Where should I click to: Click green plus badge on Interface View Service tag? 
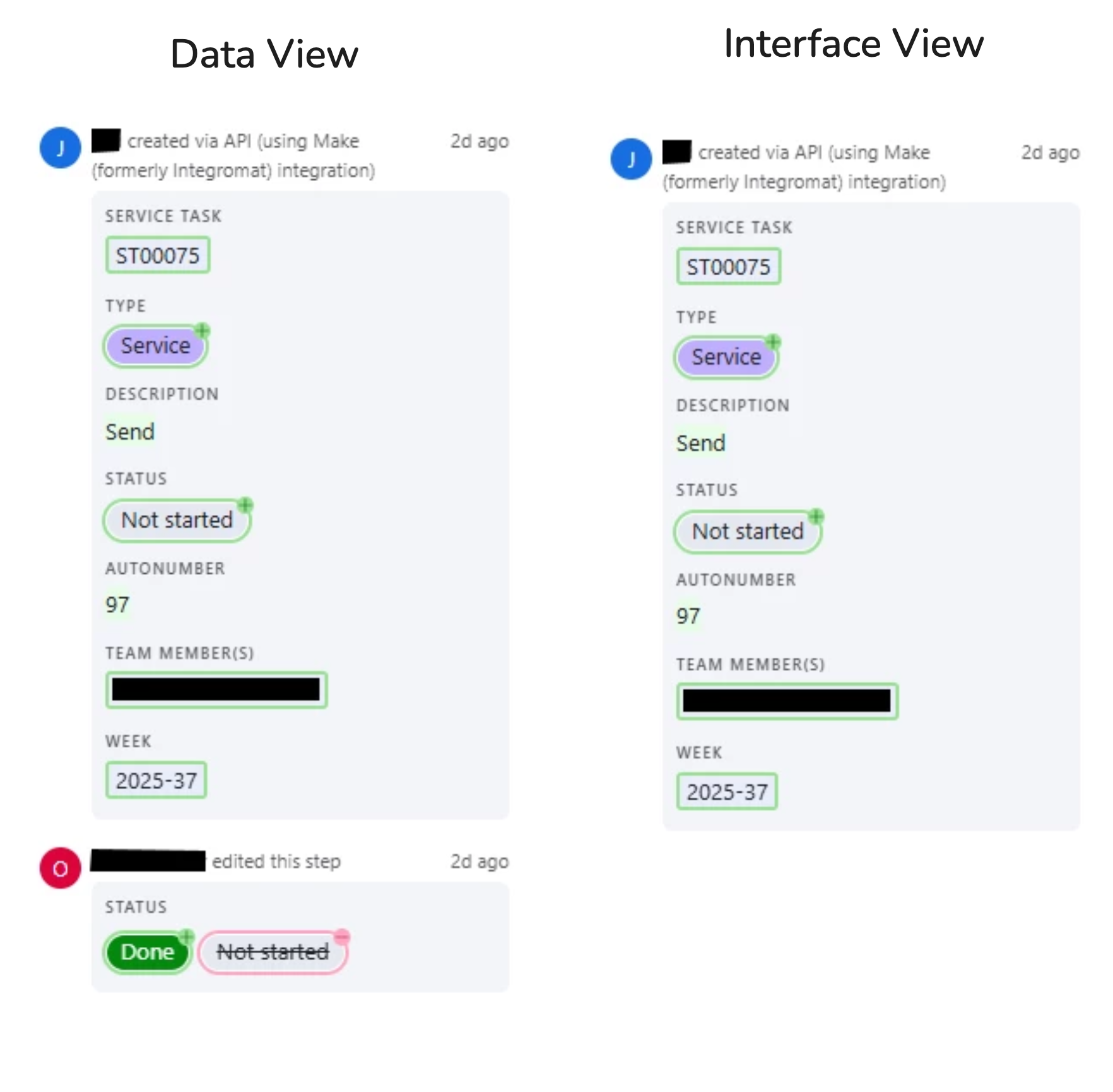pos(773,341)
